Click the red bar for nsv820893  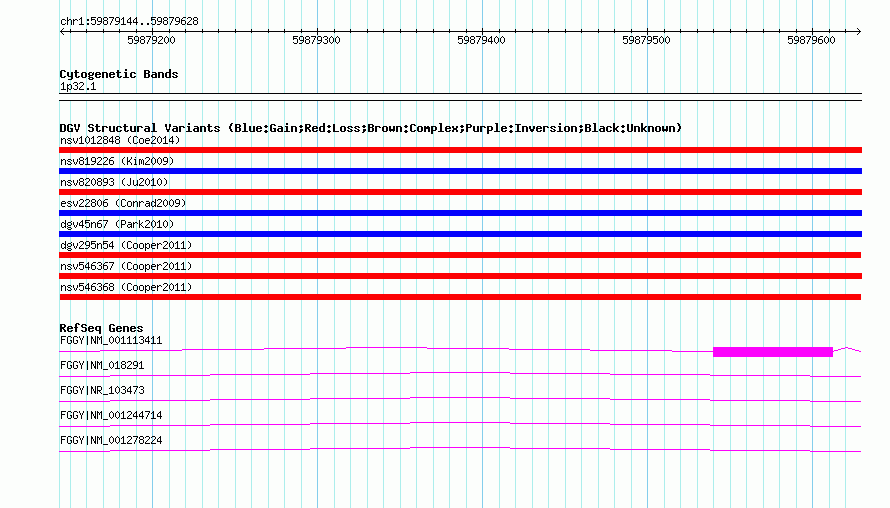pyautogui.click(x=460, y=192)
